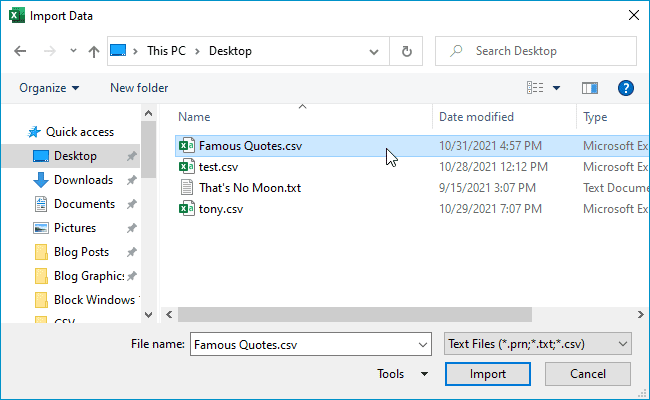Sort files by Date modified column
This screenshot has width=650, height=400.
coord(476,117)
